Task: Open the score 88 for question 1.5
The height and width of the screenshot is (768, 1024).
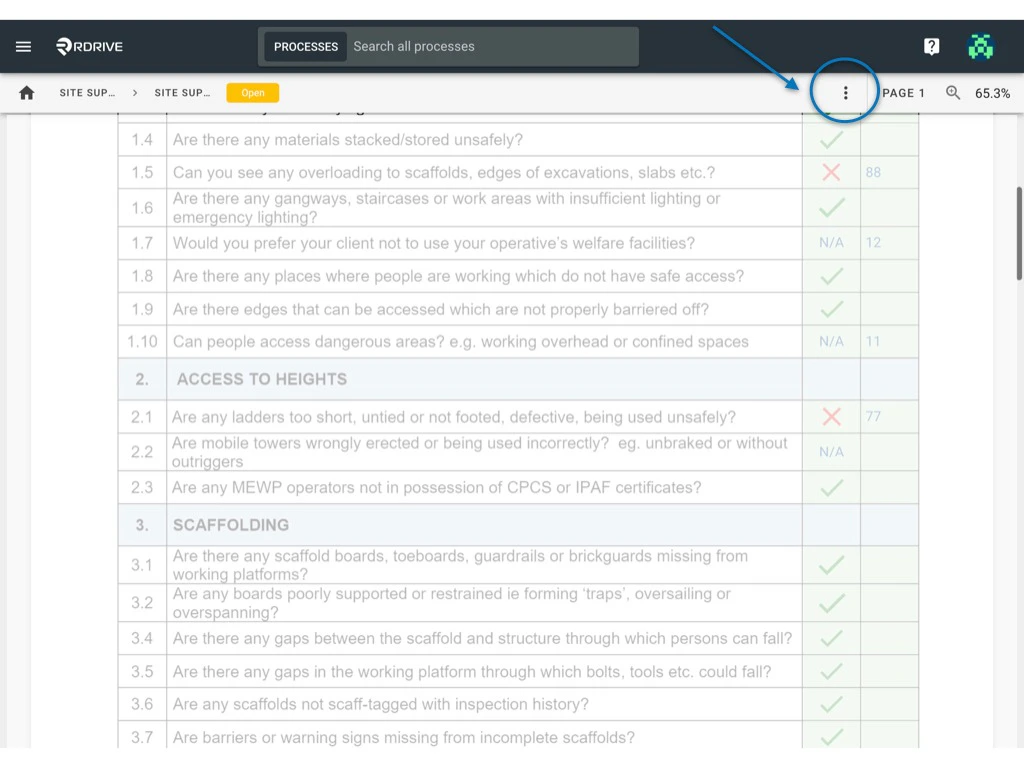Action: [874, 172]
